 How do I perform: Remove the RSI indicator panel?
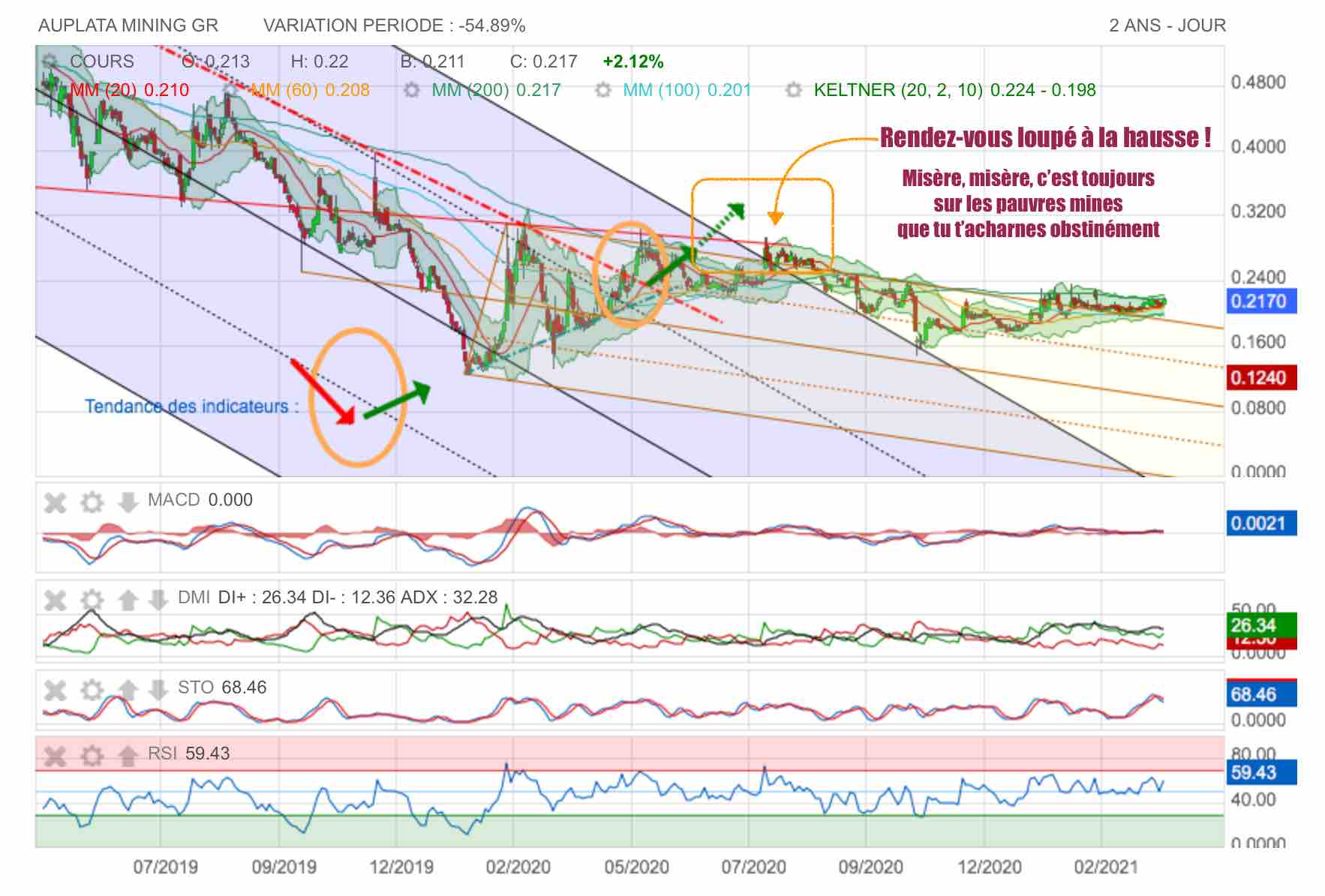click(x=56, y=756)
